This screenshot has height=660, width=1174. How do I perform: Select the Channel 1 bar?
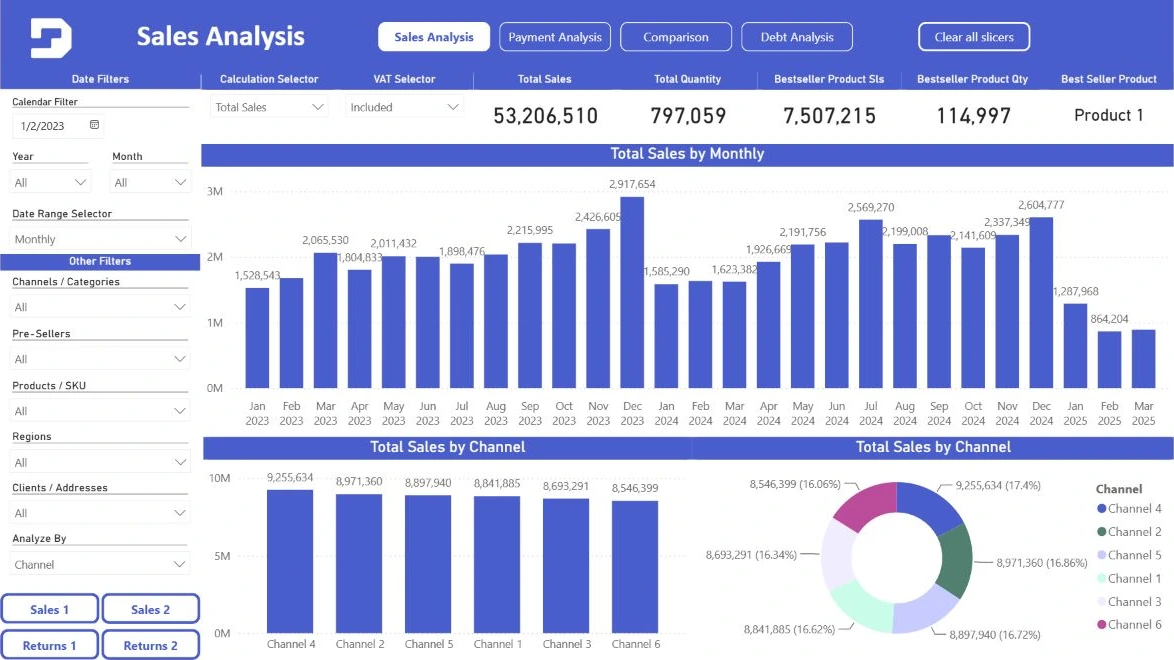[x=497, y=565]
